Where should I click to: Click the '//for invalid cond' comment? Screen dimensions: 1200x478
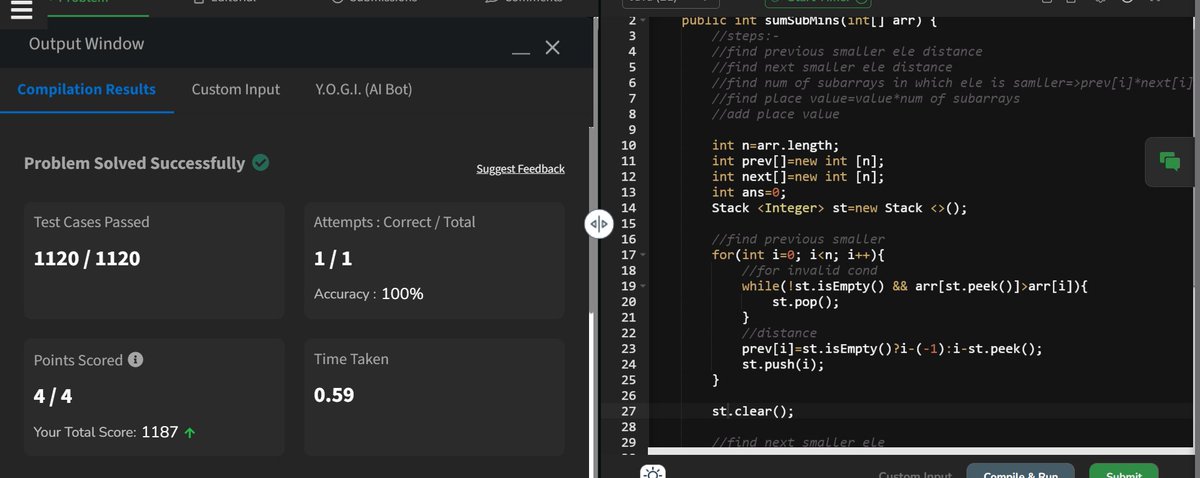click(810, 270)
